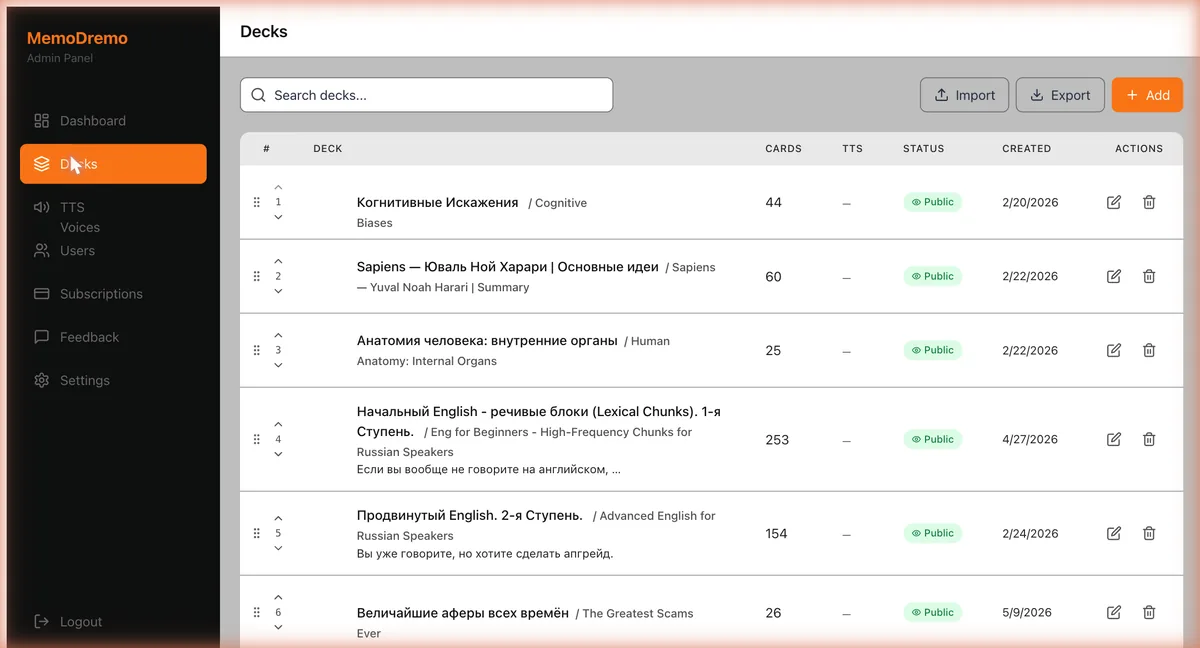1200x648 pixels.
Task: Toggle Public status of Когнитивные Искажения deck
Action: (933, 202)
